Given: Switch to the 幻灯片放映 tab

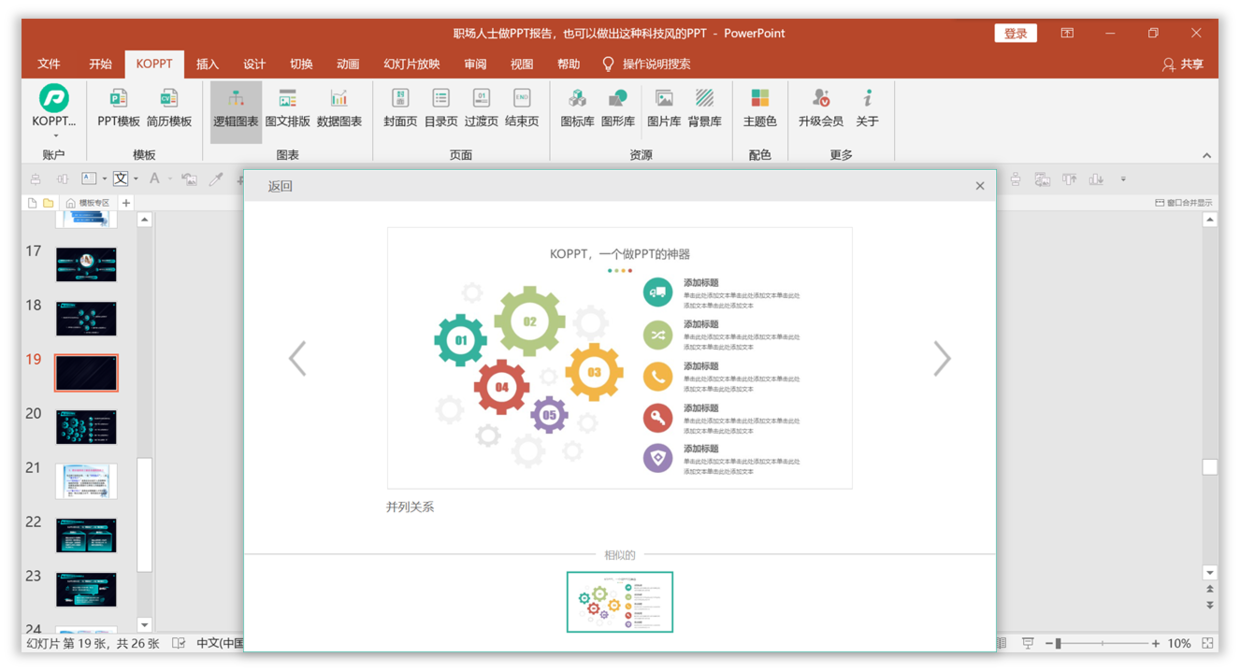Looking at the screenshot, I should (x=412, y=64).
